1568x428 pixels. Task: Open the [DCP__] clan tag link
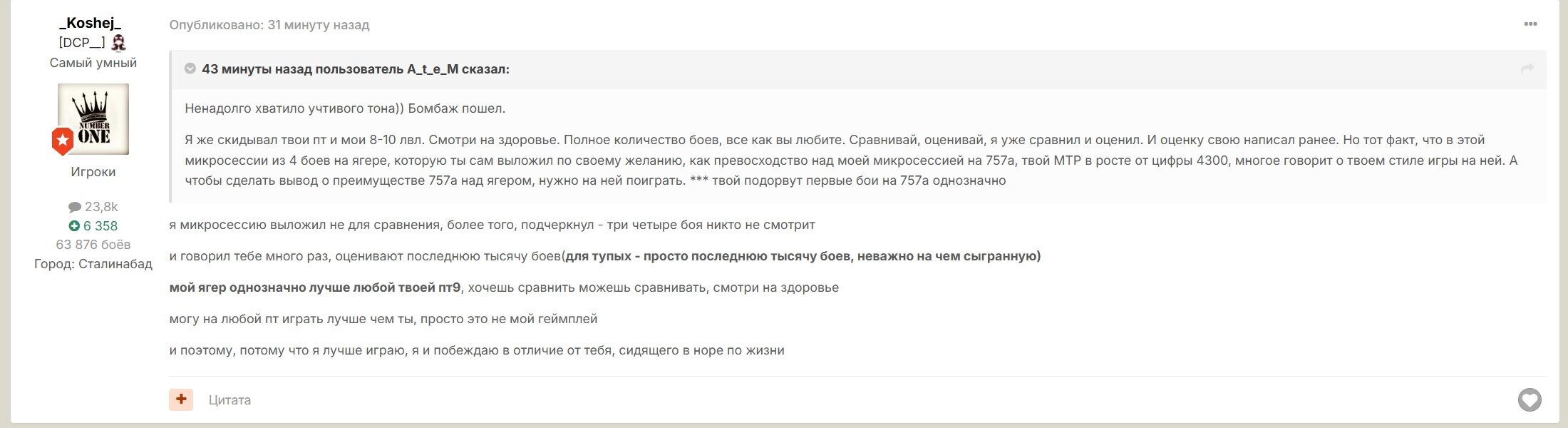coord(82,43)
